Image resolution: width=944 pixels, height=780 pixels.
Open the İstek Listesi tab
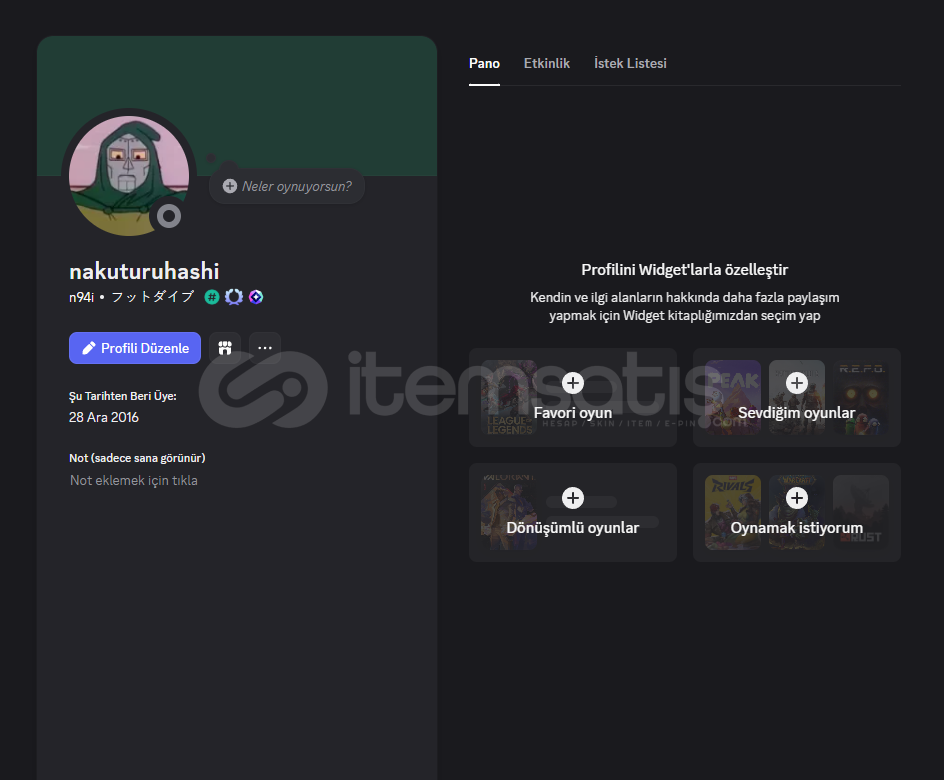coord(630,63)
